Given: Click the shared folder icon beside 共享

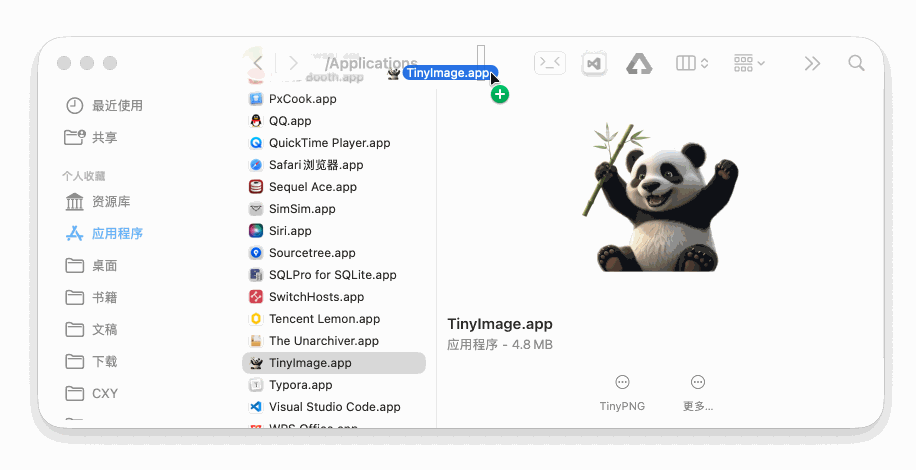Looking at the screenshot, I should (74, 138).
